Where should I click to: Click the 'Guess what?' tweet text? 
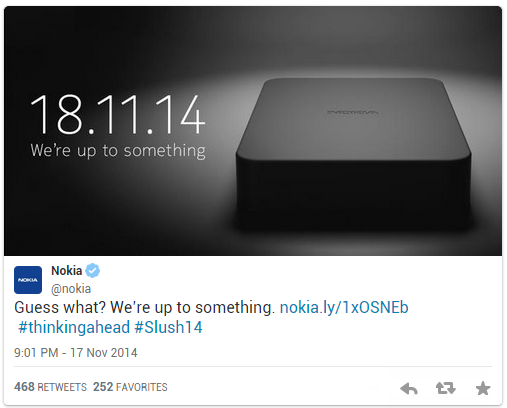60,307
